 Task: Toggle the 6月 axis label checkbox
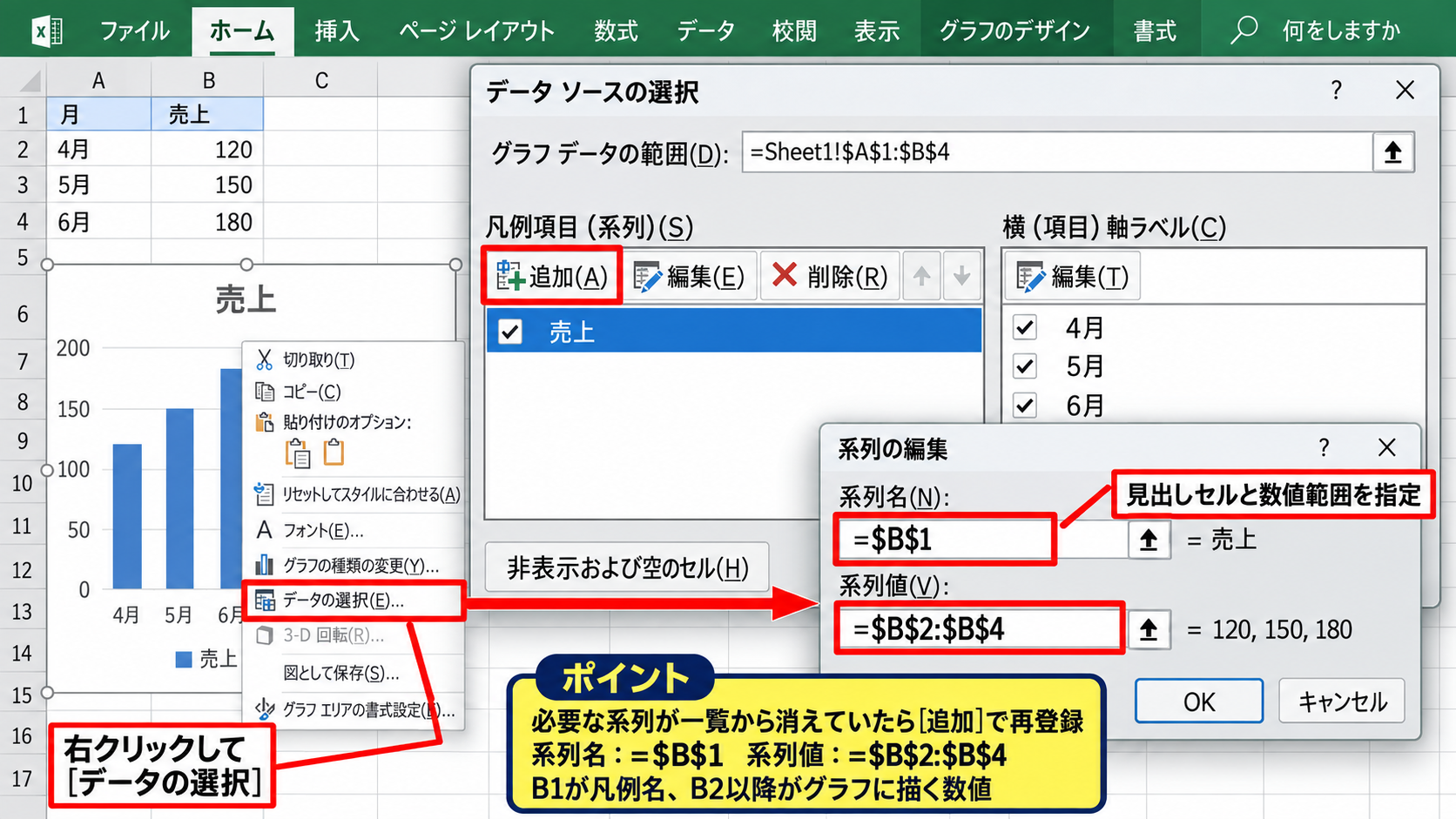tap(1025, 406)
